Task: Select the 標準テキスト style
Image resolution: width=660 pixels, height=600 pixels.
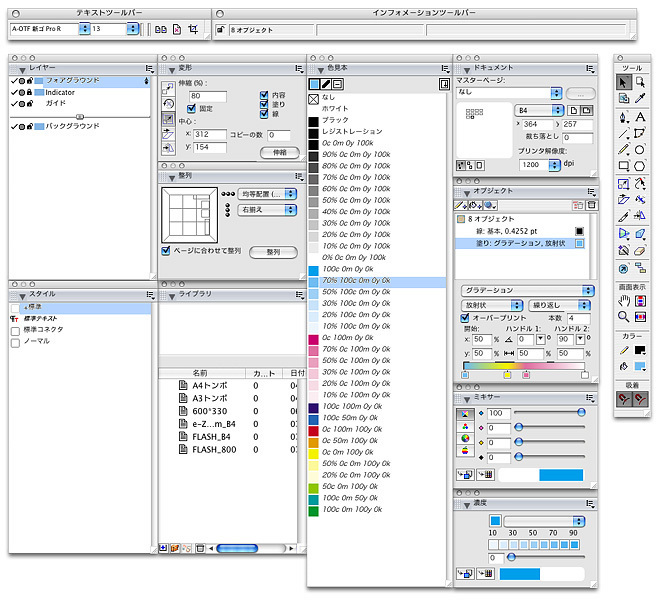Action: point(40,319)
